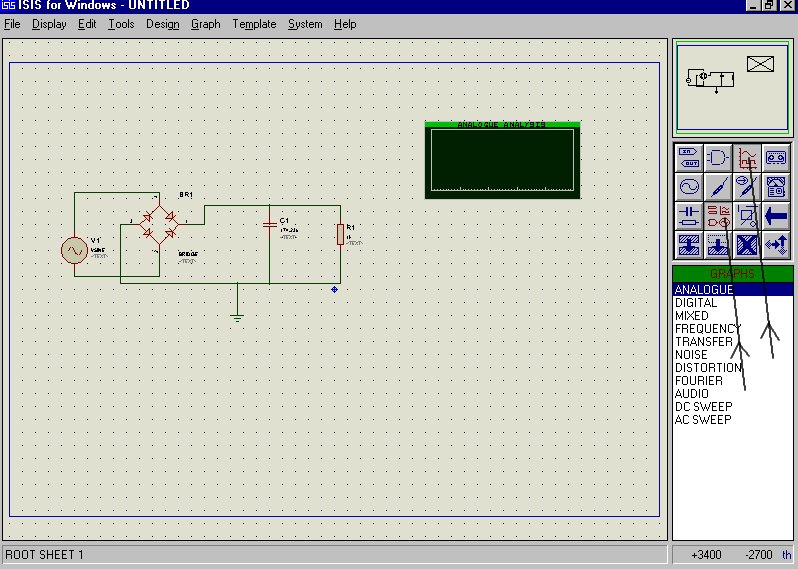The height and width of the screenshot is (569, 798).
Task: Select the Graph simulation tool icon
Action: tap(746, 157)
